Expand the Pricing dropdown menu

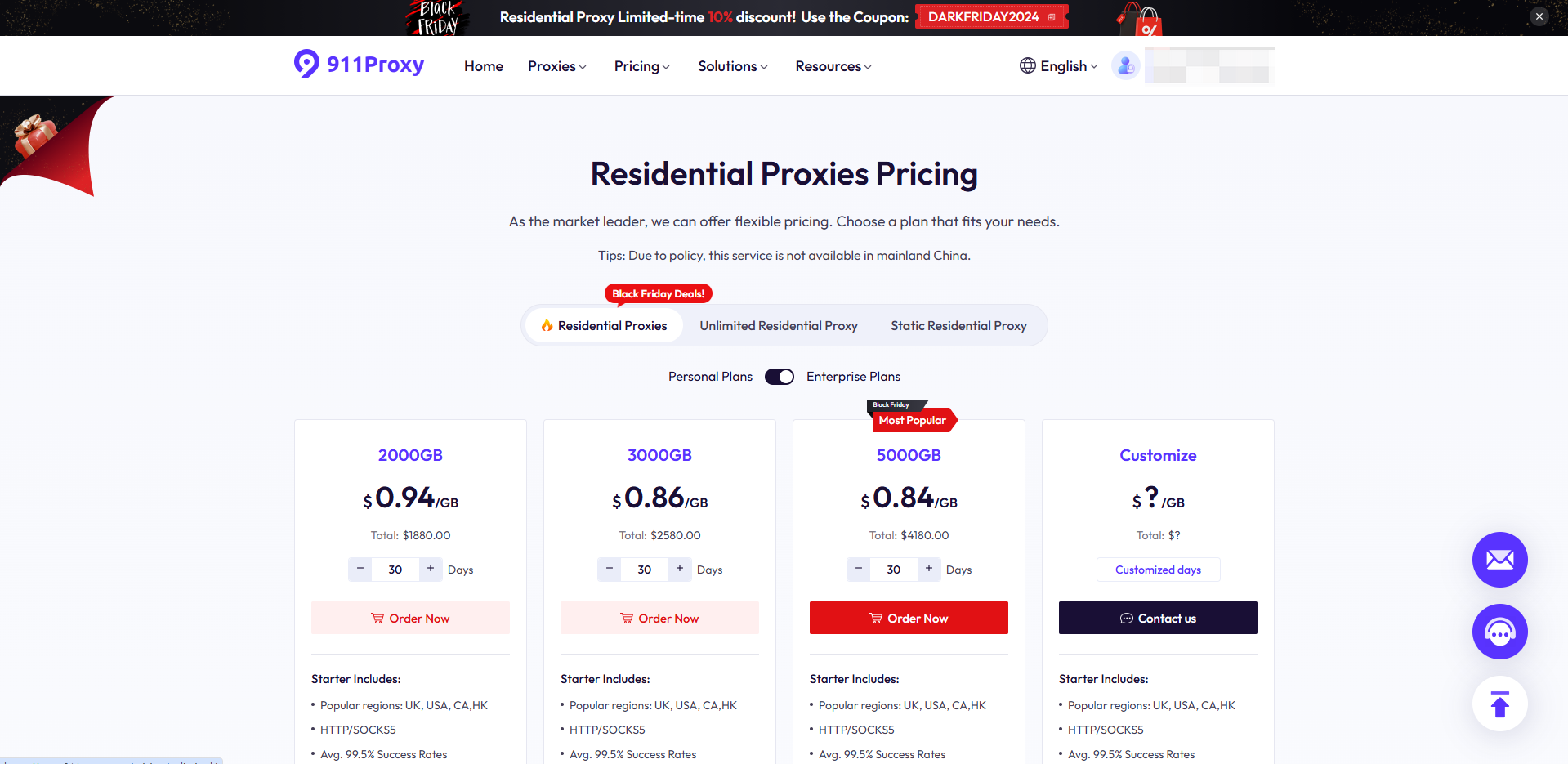pos(641,66)
